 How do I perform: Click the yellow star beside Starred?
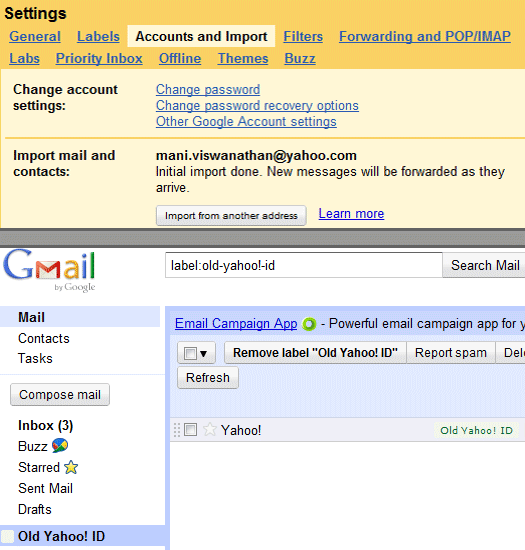pyautogui.click(x=71, y=467)
